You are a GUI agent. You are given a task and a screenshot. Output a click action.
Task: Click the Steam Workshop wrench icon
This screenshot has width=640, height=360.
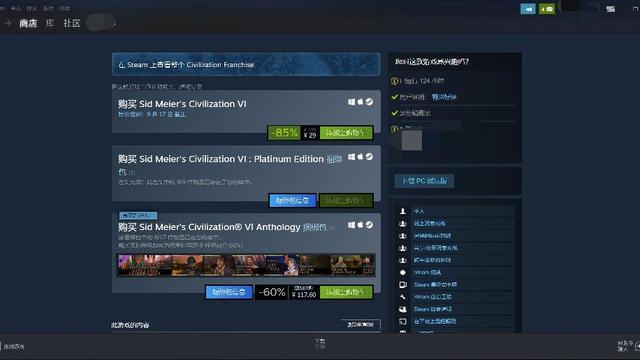(x=402, y=297)
